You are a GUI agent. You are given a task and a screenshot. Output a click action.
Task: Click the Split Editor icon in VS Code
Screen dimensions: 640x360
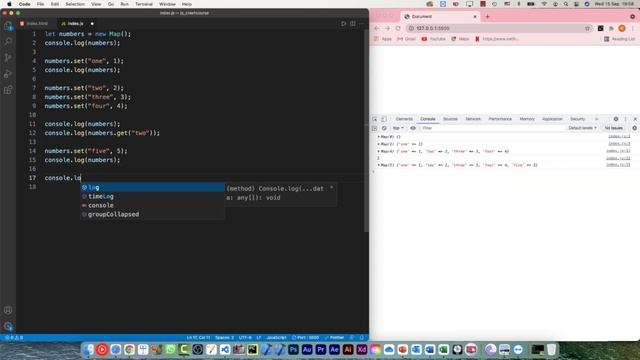pos(353,24)
